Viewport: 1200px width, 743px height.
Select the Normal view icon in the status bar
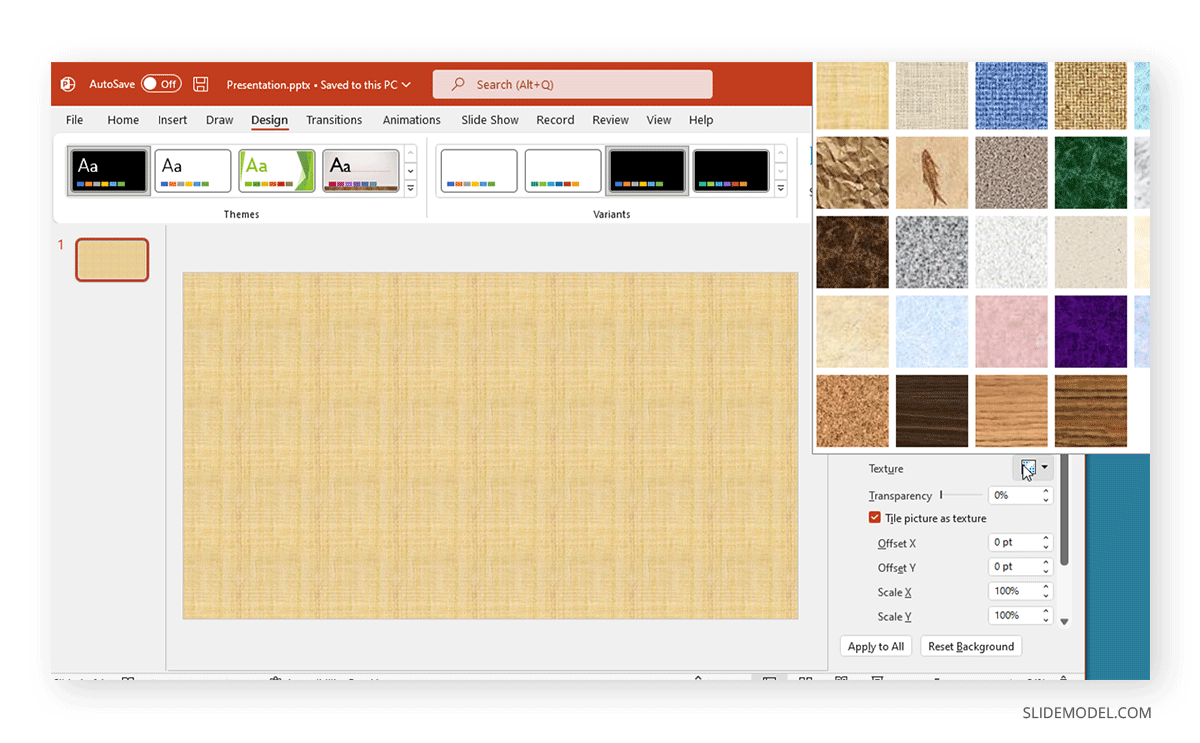[x=768, y=679]
